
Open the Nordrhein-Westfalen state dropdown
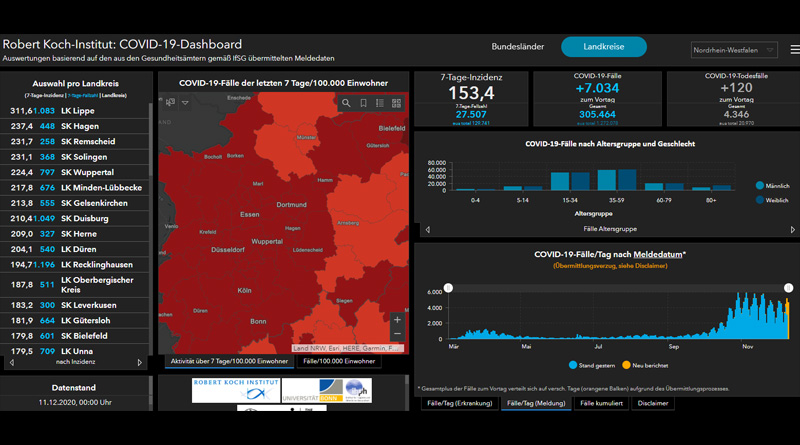point(734,50)
